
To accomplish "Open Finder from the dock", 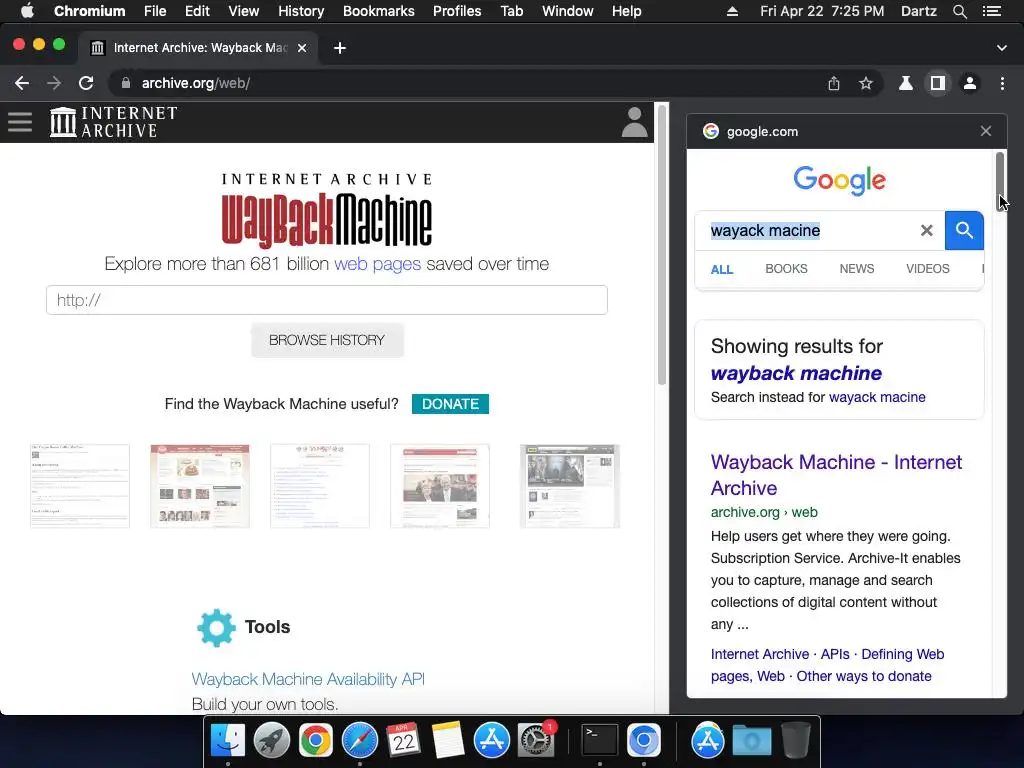I will 228,741.
